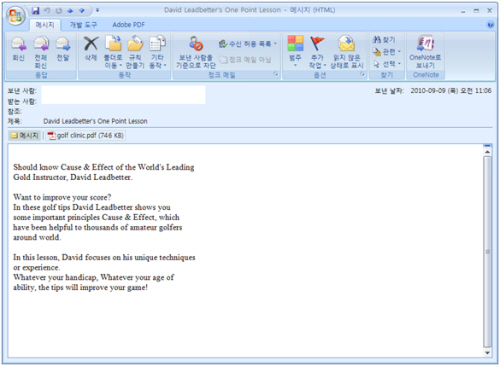Click the 전체 회신 (Reply All) button

41,52
